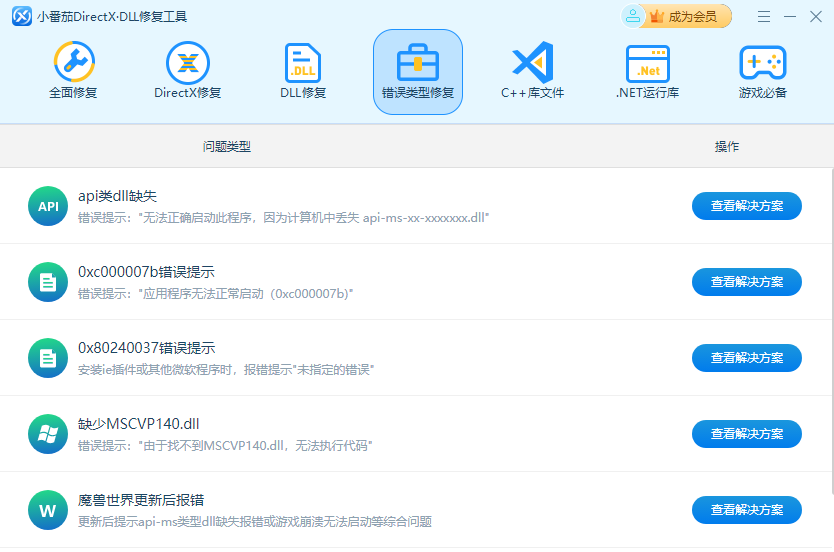Image resolution: width=834 pixels, height=552 pixels.
Task: View solution for 0x80240037错误提示
Action: click(746, 358)
